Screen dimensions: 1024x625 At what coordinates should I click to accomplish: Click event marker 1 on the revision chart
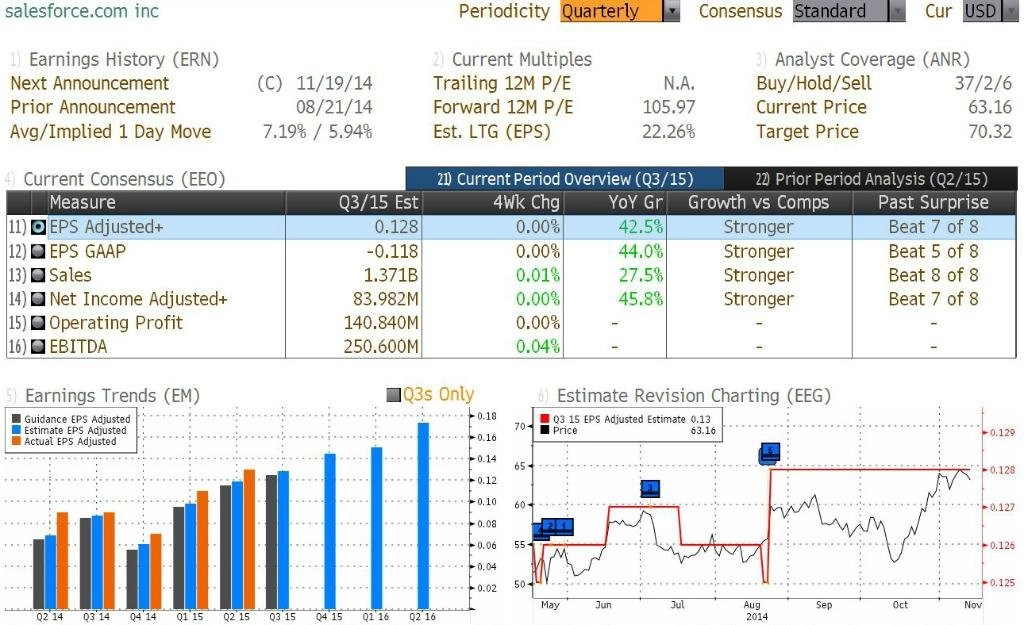[566, 526]
